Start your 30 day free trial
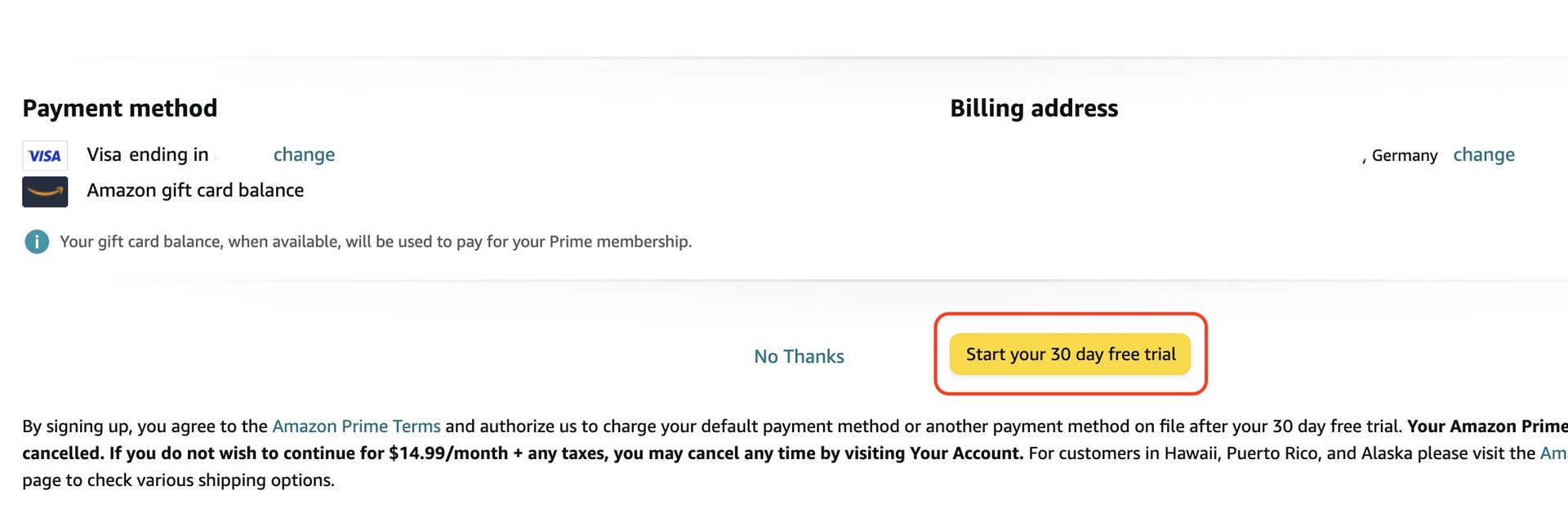This screenshot has height=513, width=1568. pyautogui.click(x=1070, y=354)
